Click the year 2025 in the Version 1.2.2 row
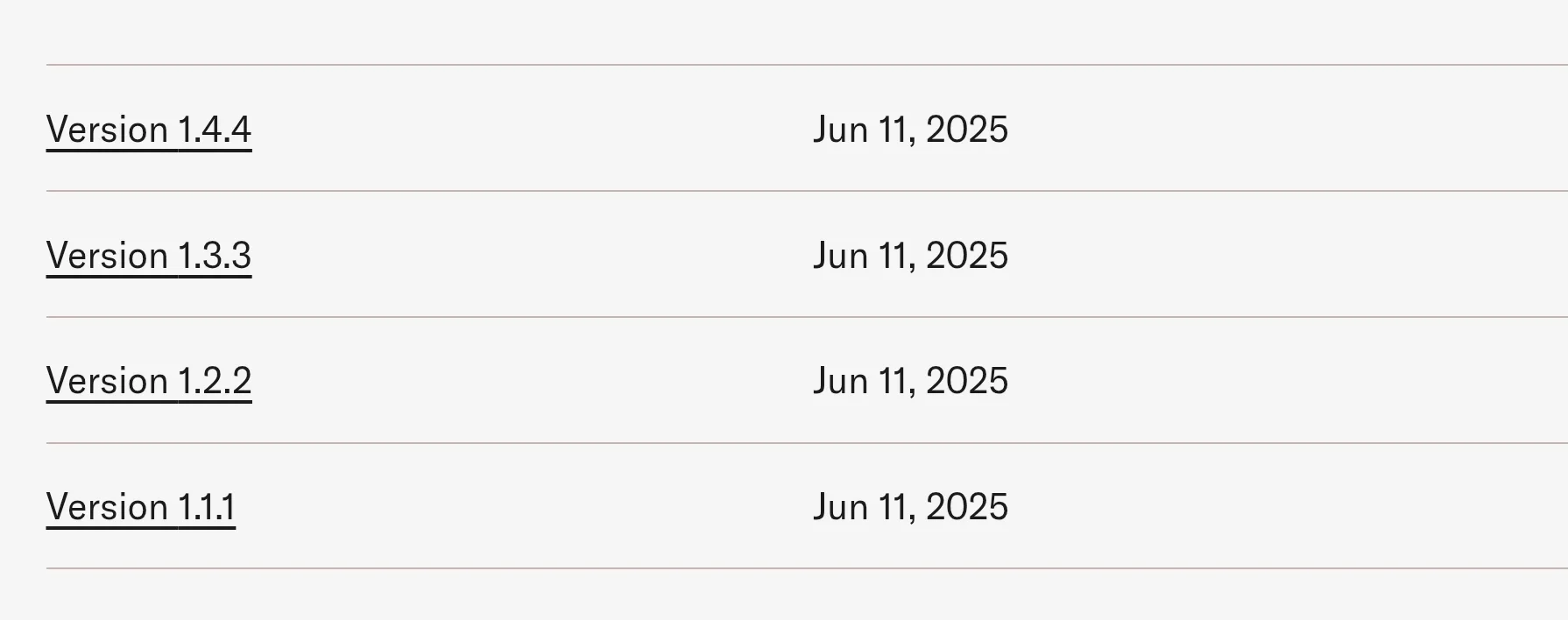Screen dimensions: 1568x620 click(967, 381)
